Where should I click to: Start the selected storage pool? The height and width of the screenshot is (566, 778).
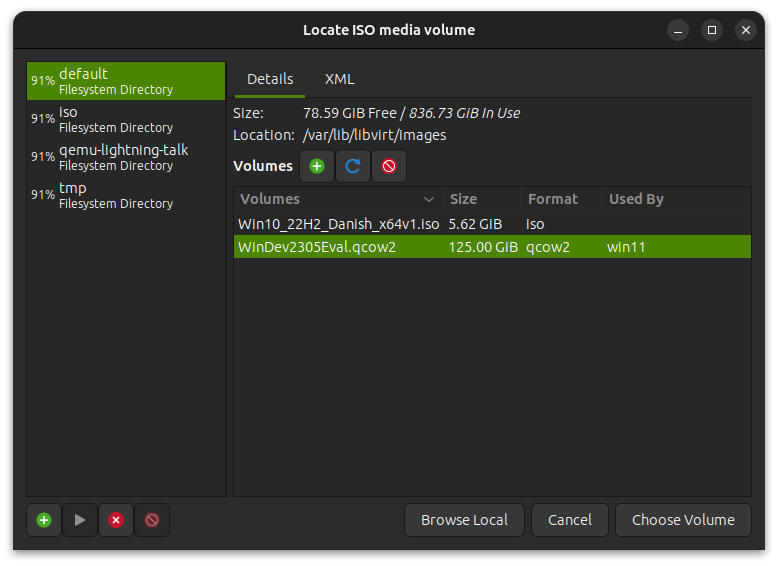tap(80, 520)
